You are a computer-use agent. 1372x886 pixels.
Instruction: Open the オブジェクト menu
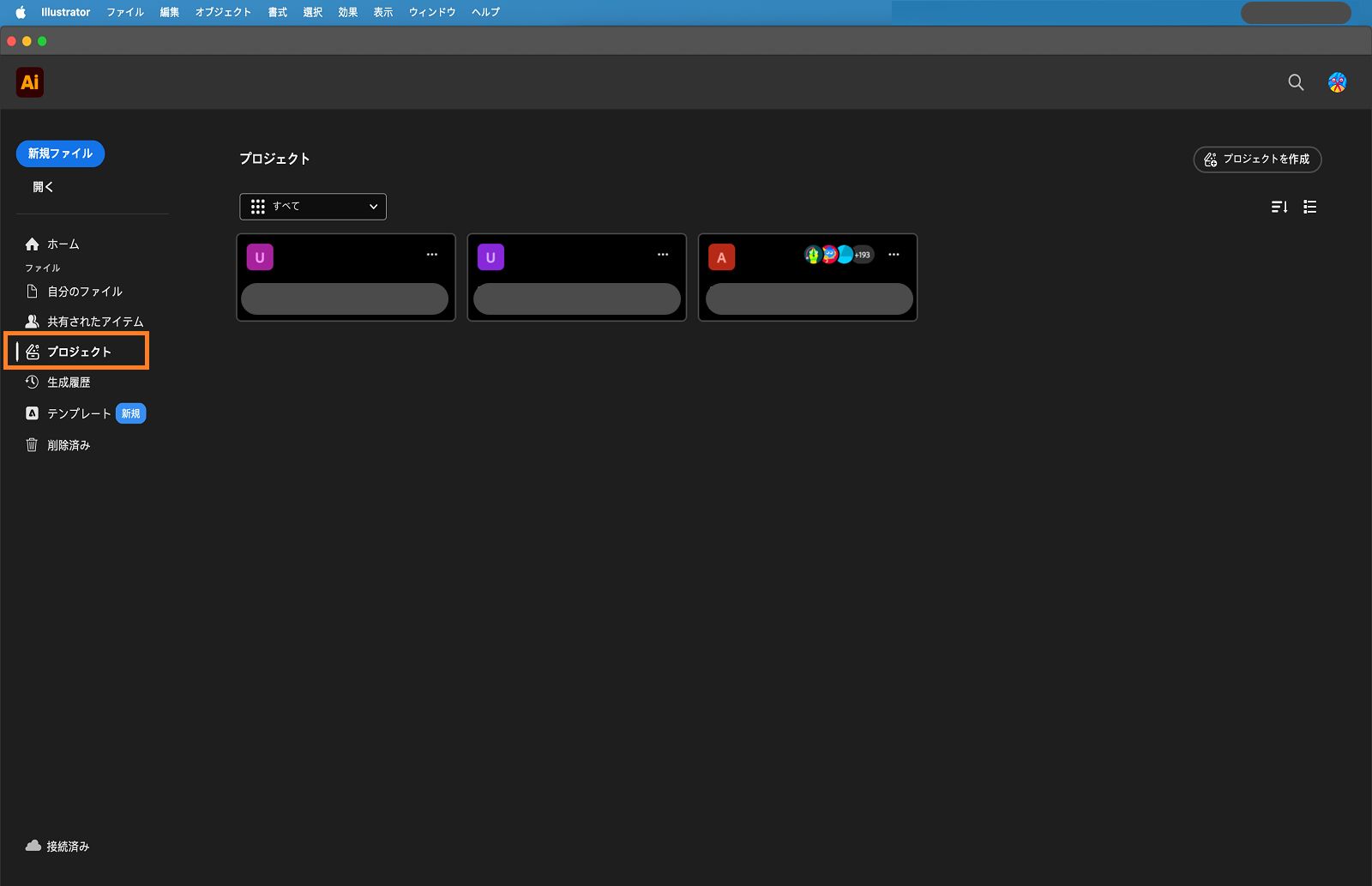coord(223,12)
